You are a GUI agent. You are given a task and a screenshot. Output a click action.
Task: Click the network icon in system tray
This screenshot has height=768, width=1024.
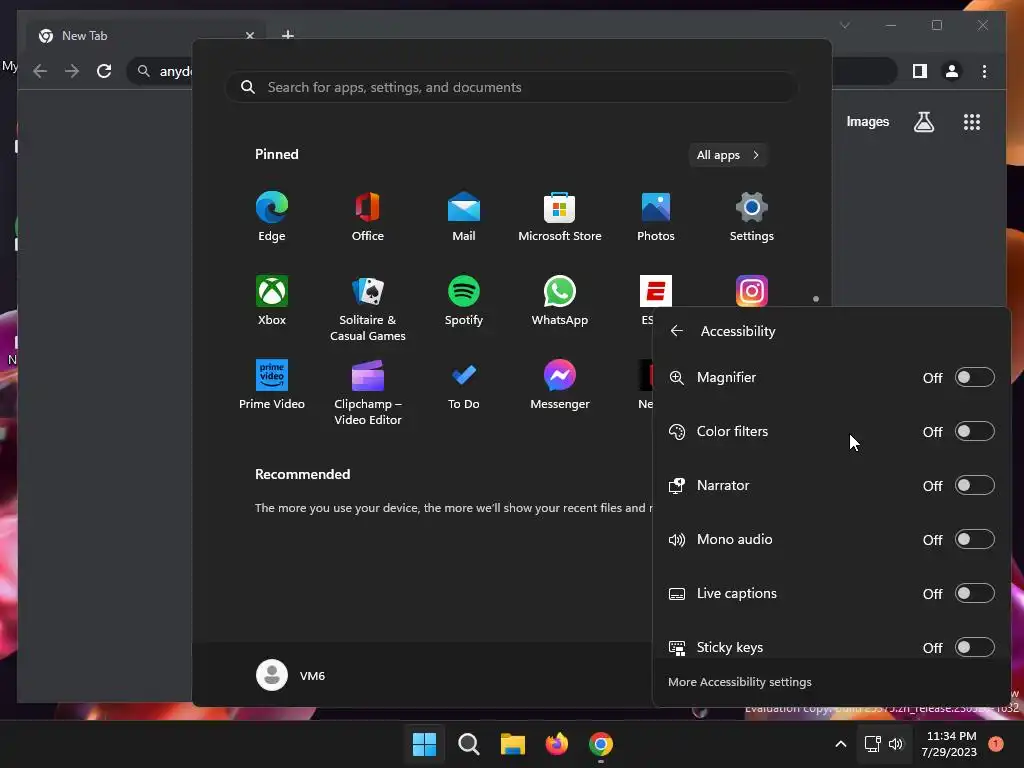click(872, 744)
